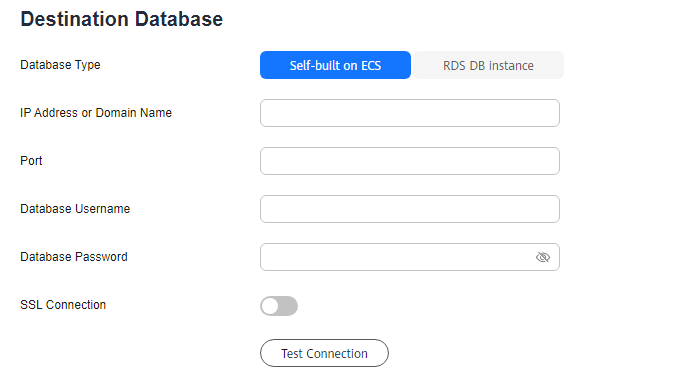The height and width of the screenshot is (381, 690).
Task: Pick the gray RDS DB instance button
Action: pos(488,65)
